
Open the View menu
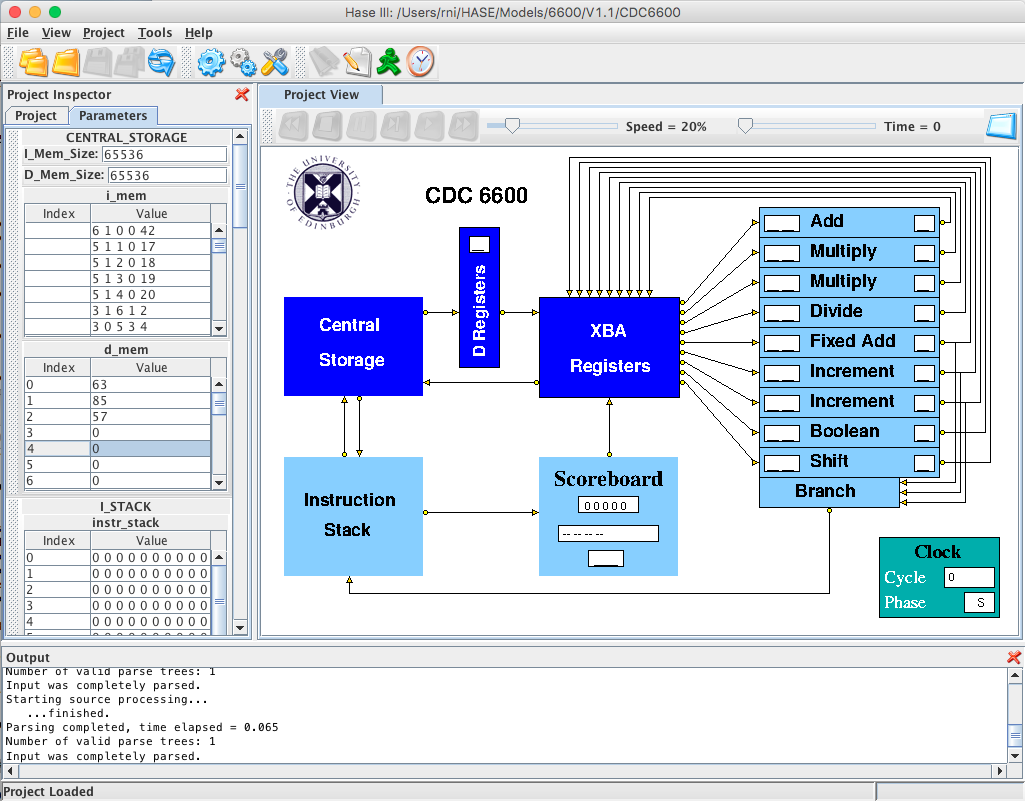pos(56,33)
